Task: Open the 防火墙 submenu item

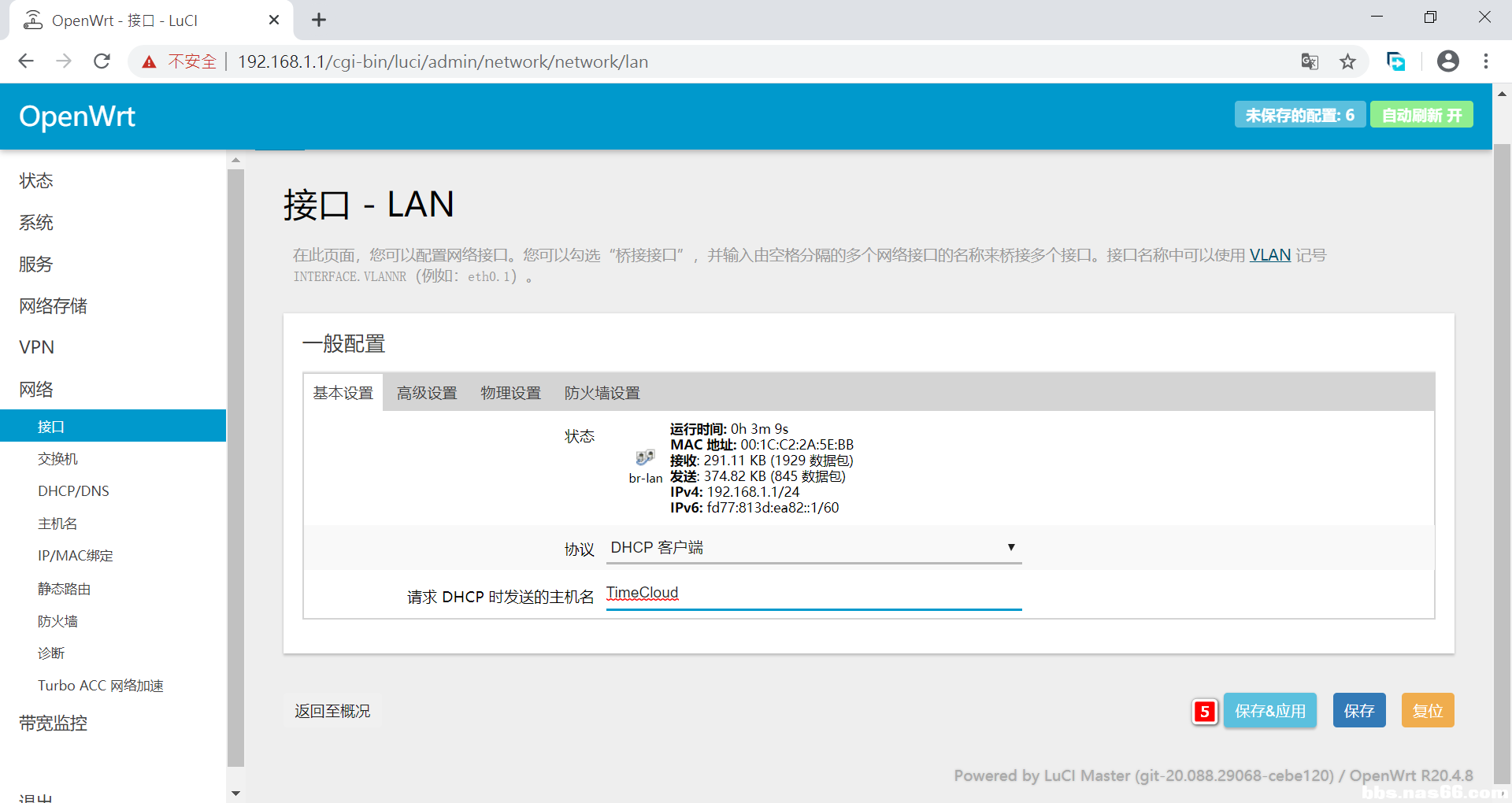Action: [x=57, y=621]
